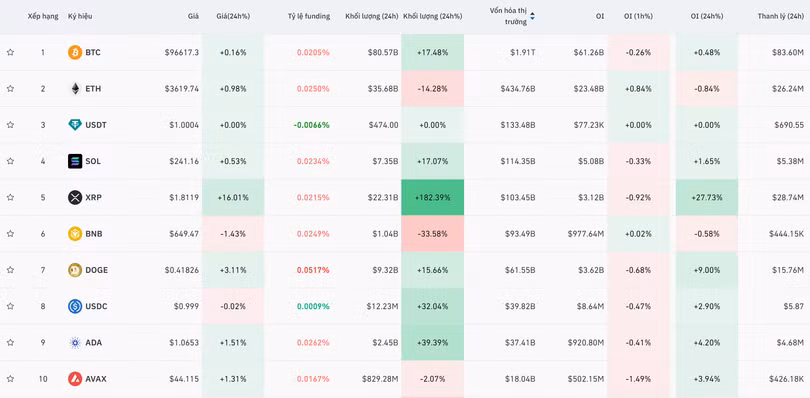Sort by OI (1h%) column header
The width and height of the screenshot is (810, 398).
pyautogui.click(x=638, y=16)
